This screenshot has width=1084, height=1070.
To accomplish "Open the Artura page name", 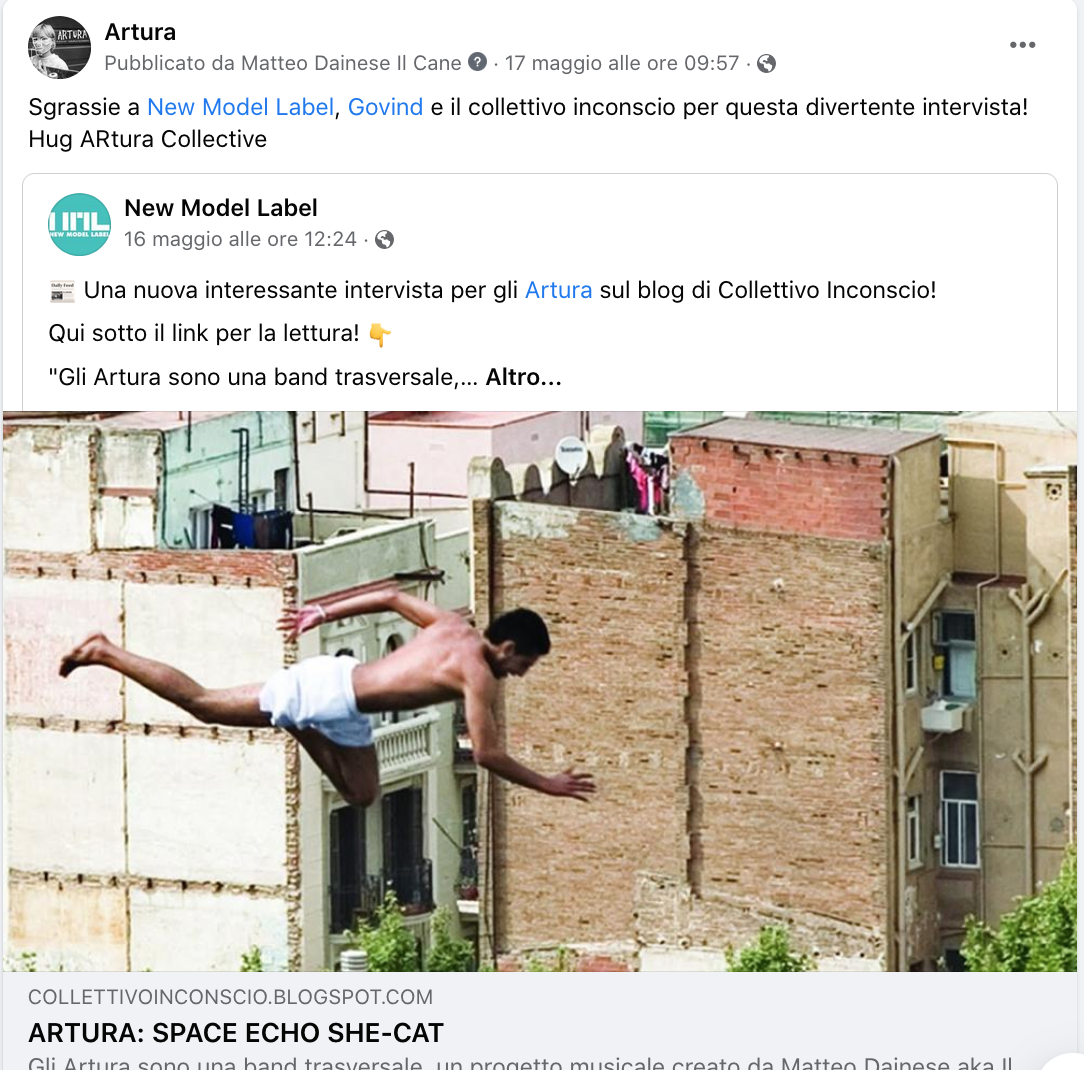I will pyautogui.click(x=140, y=32).
